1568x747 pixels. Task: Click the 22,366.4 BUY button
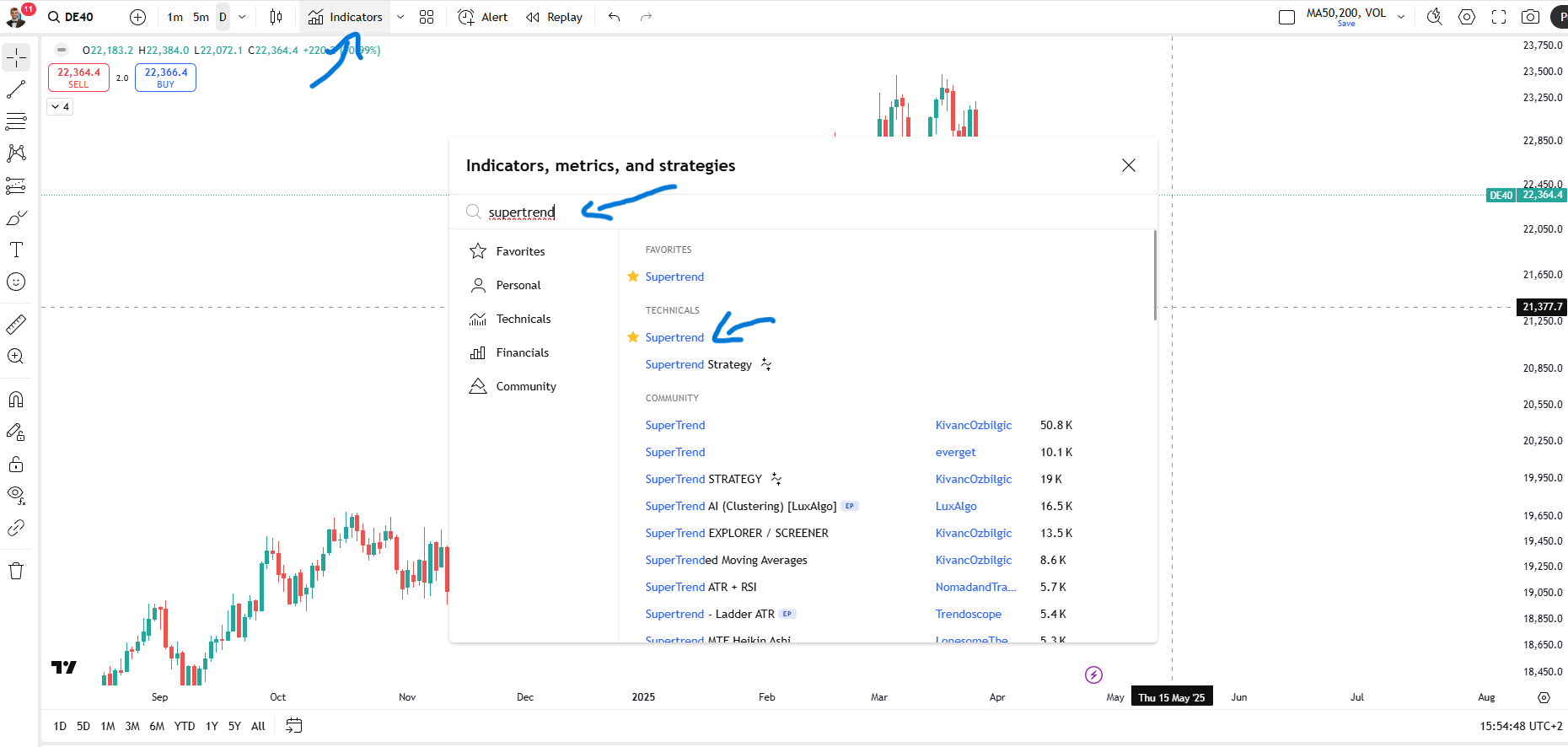click(x=166, y=78)
